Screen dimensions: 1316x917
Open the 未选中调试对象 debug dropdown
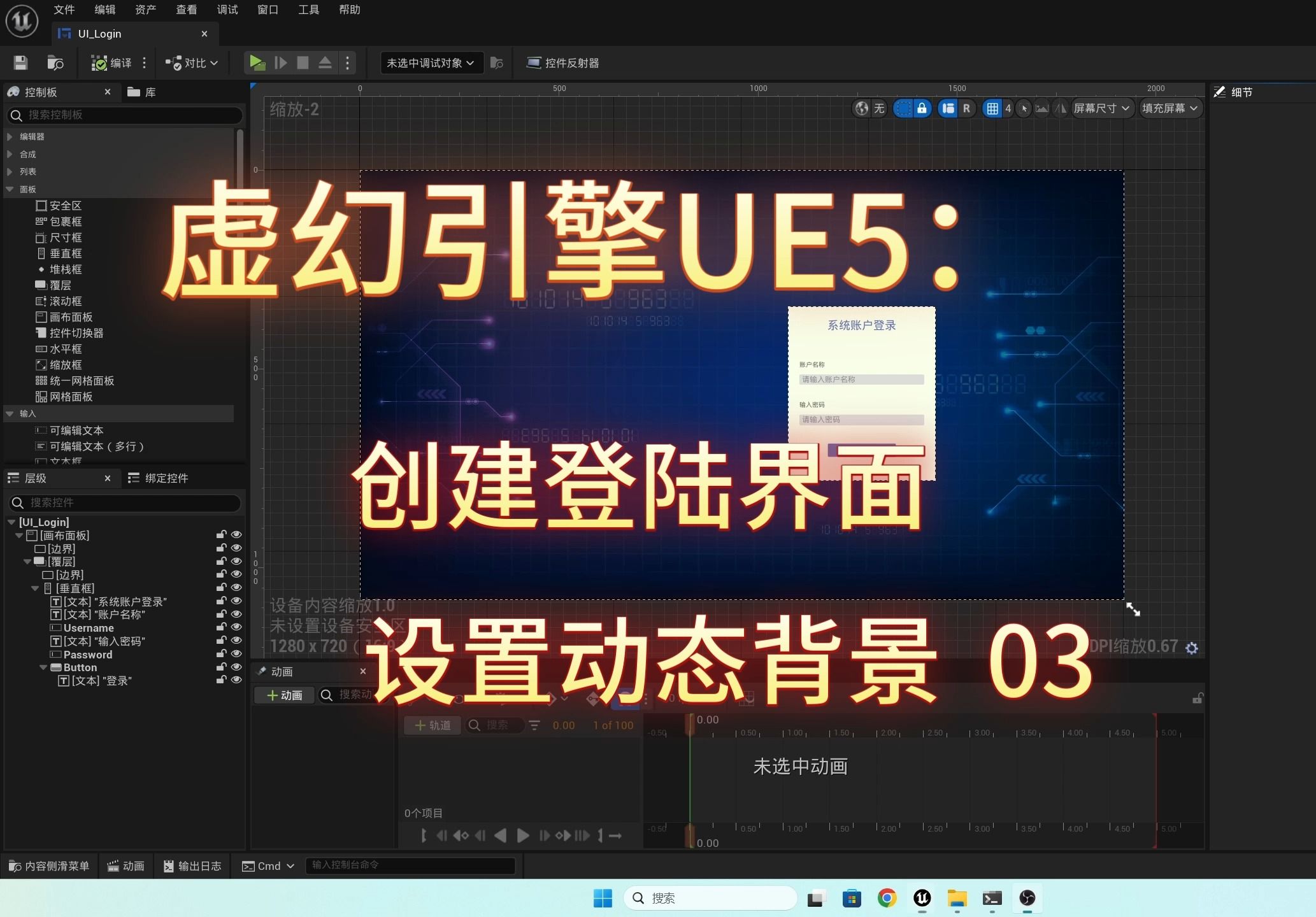coord(431,62)
